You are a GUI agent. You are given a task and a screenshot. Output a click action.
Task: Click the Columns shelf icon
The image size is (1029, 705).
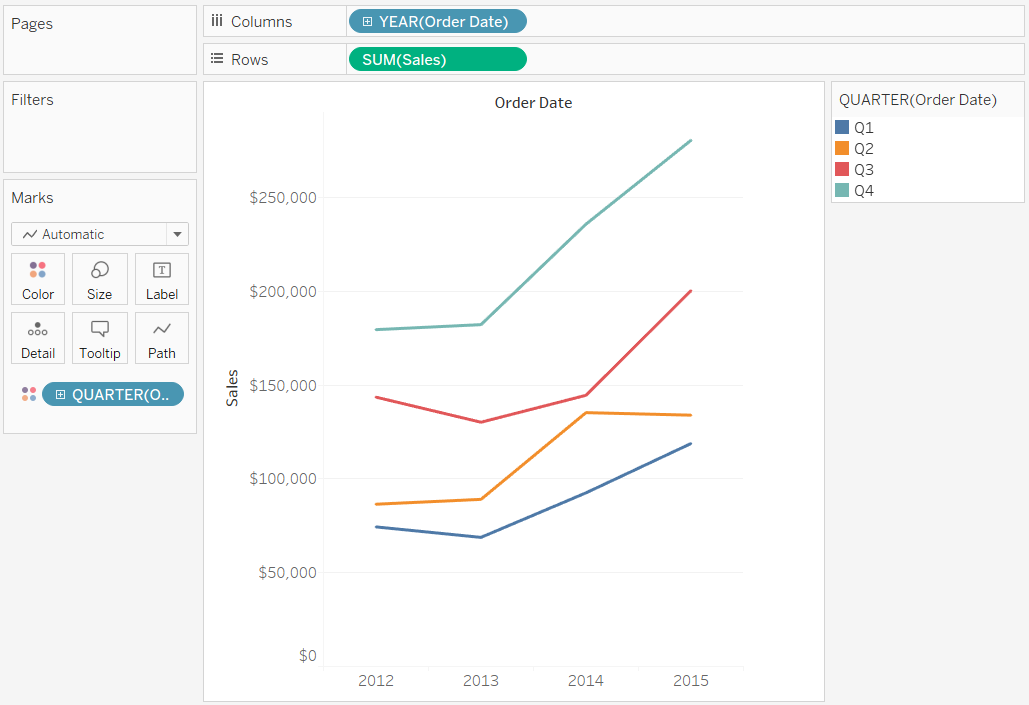[x=217, y=21]
